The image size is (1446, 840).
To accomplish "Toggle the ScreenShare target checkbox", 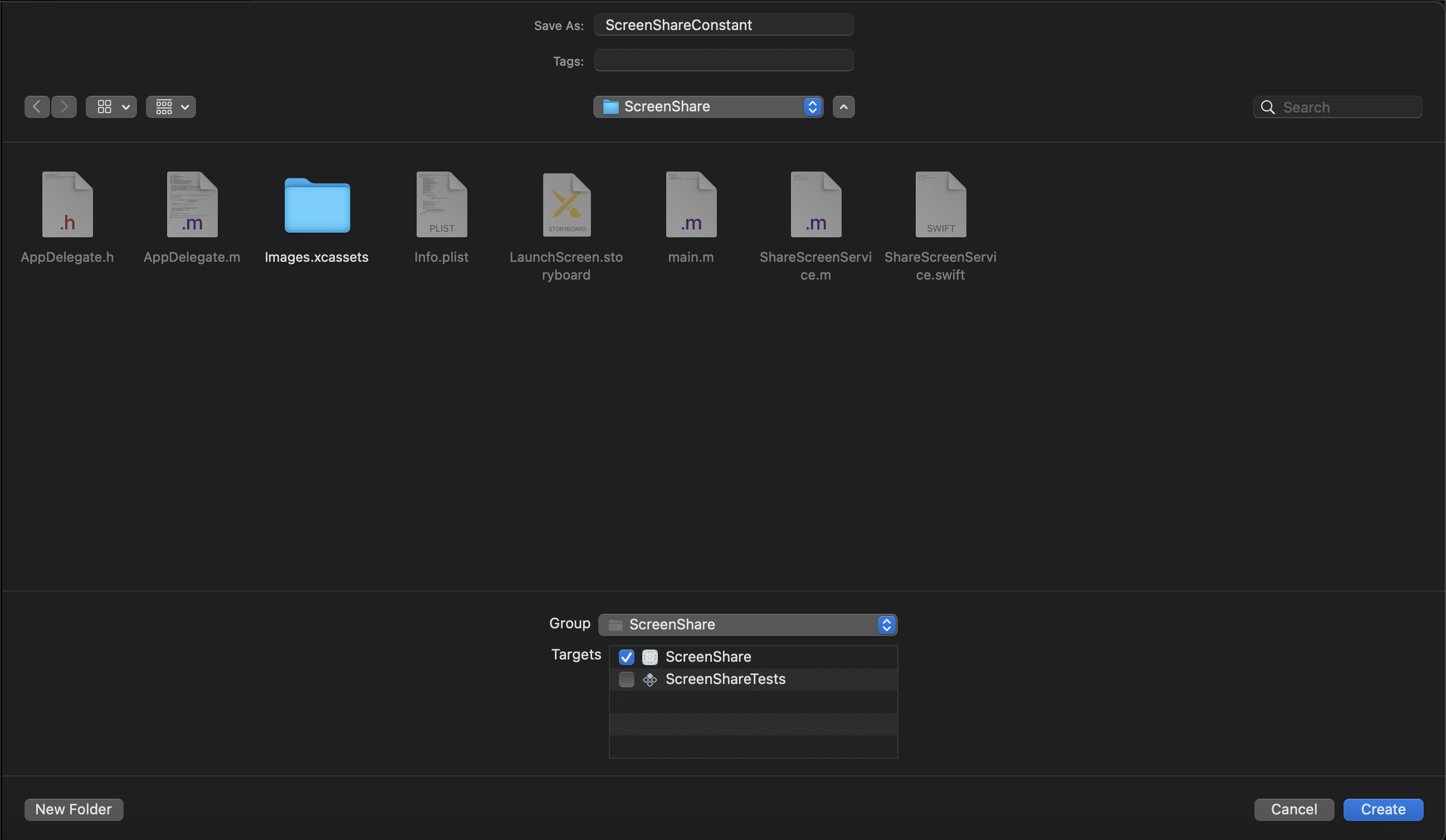I will point(626,657).
